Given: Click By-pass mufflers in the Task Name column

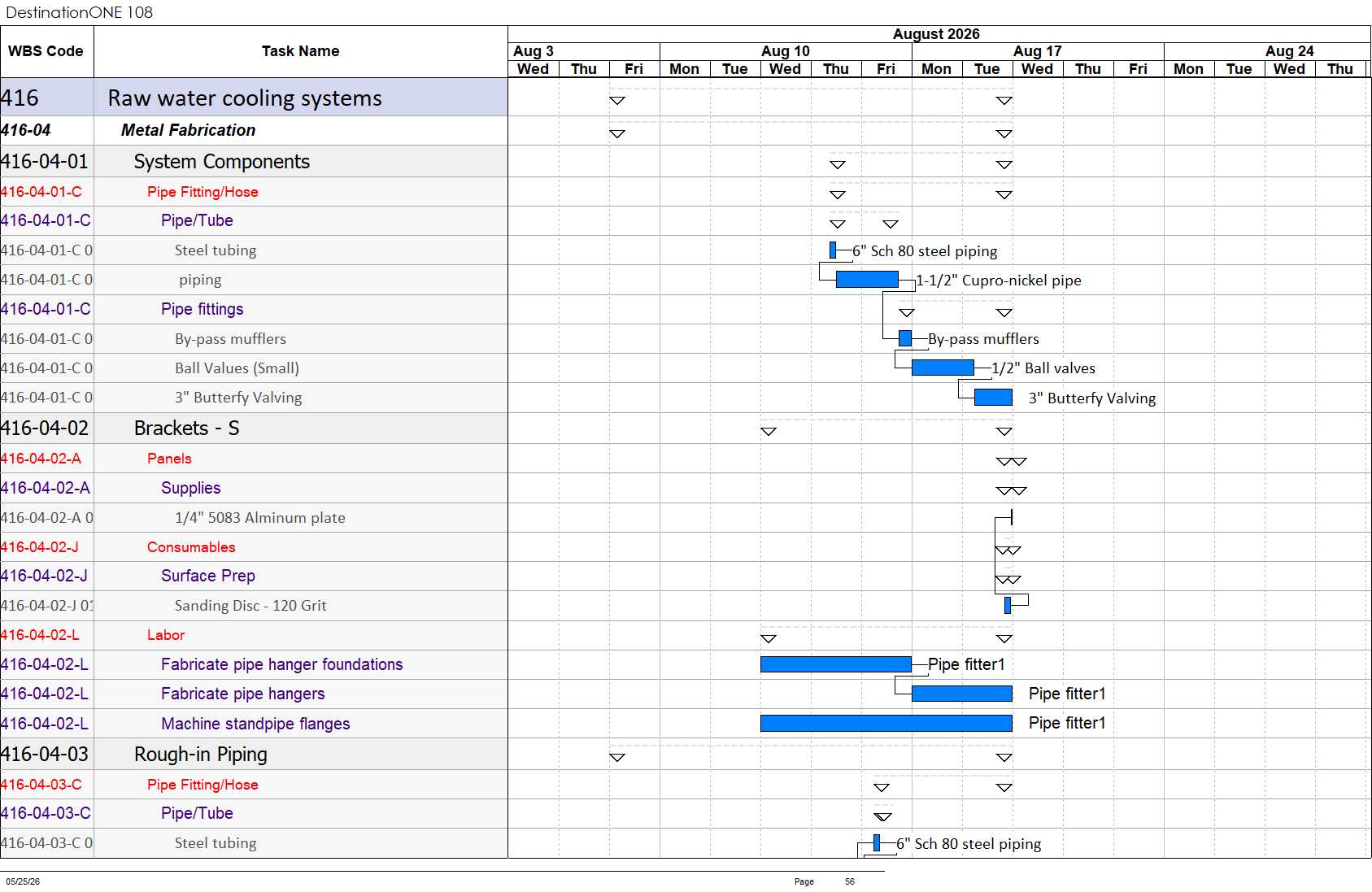Looking at the screenshot, I should (230, 339).
